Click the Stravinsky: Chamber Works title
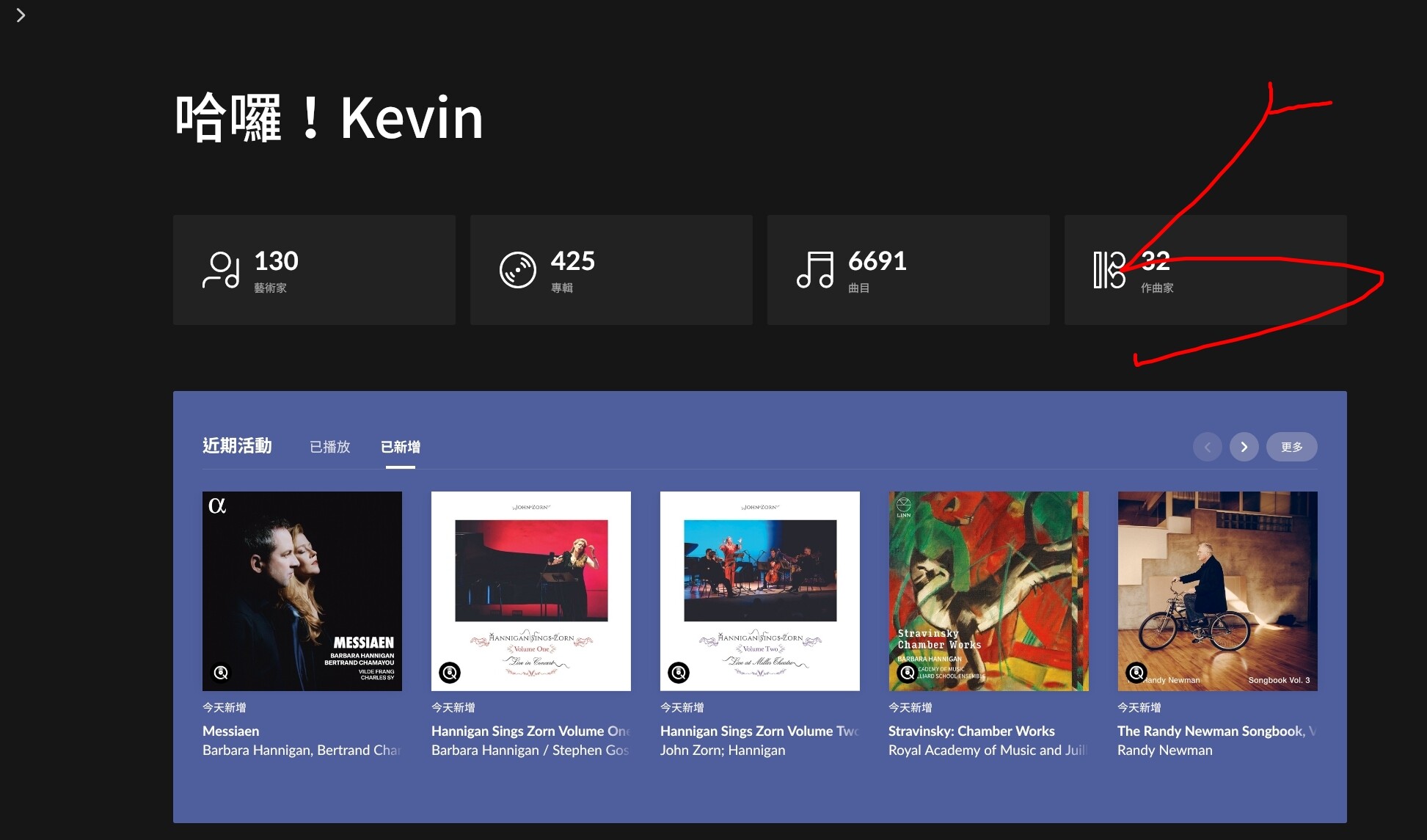 971,731
